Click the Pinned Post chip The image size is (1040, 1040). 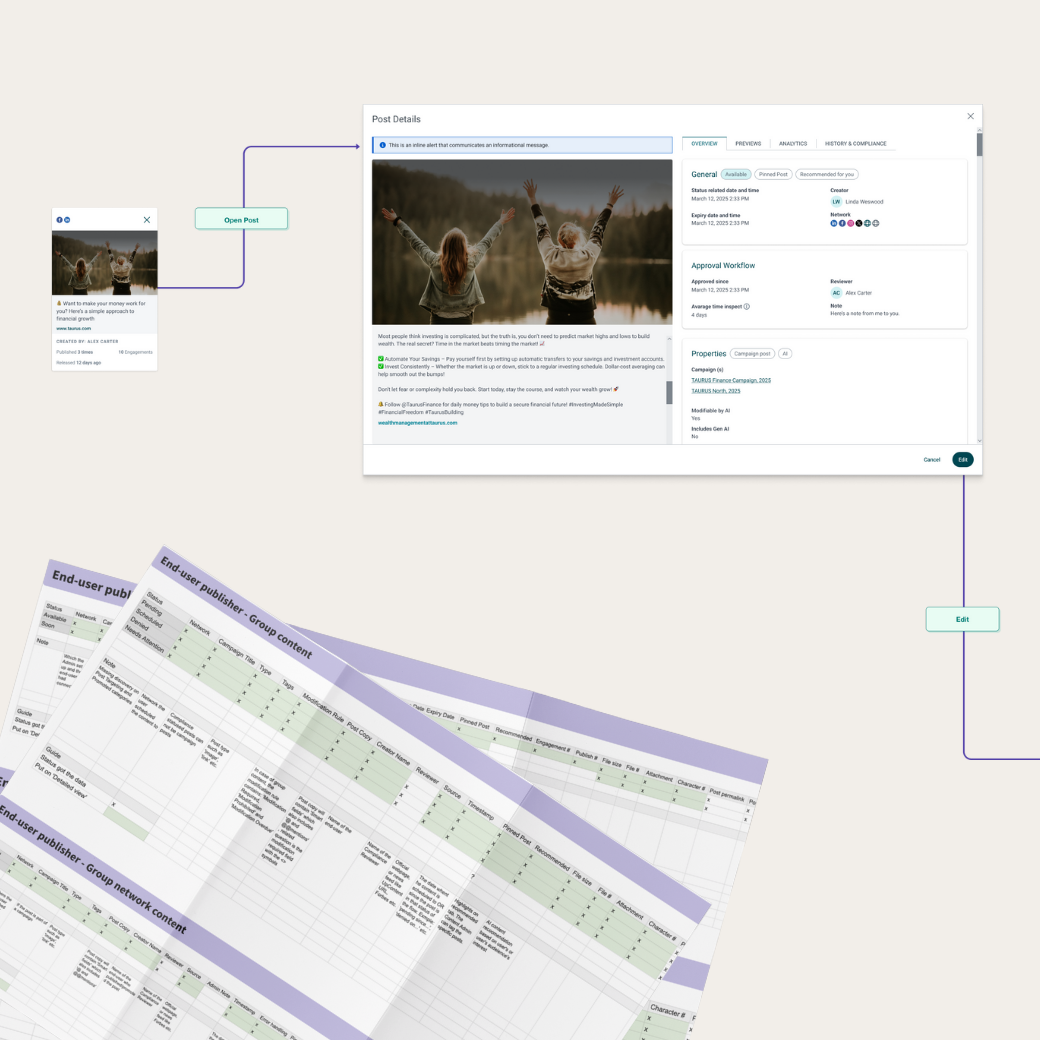point(773,174)
